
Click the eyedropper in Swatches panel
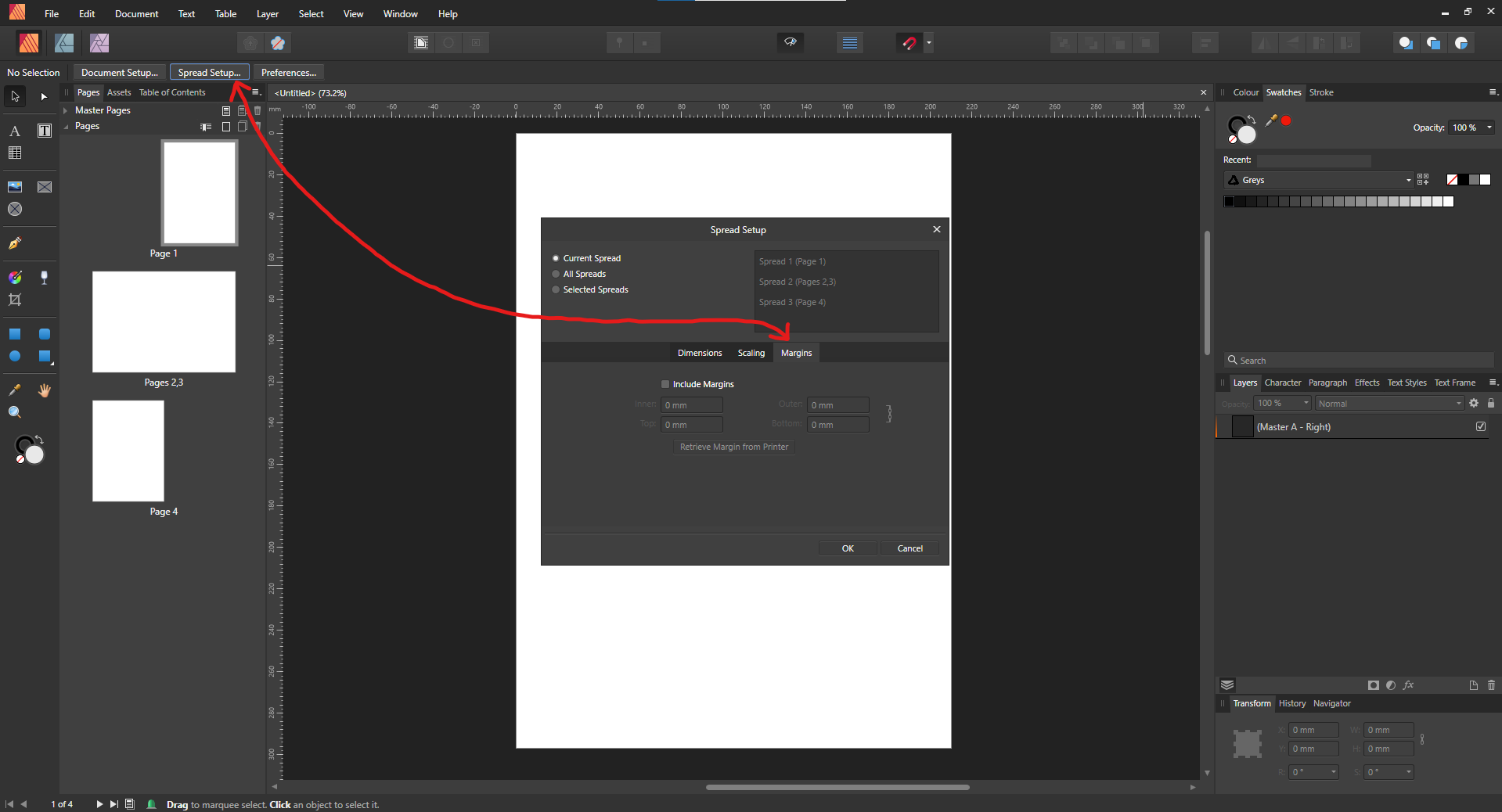coord(1272,120)
